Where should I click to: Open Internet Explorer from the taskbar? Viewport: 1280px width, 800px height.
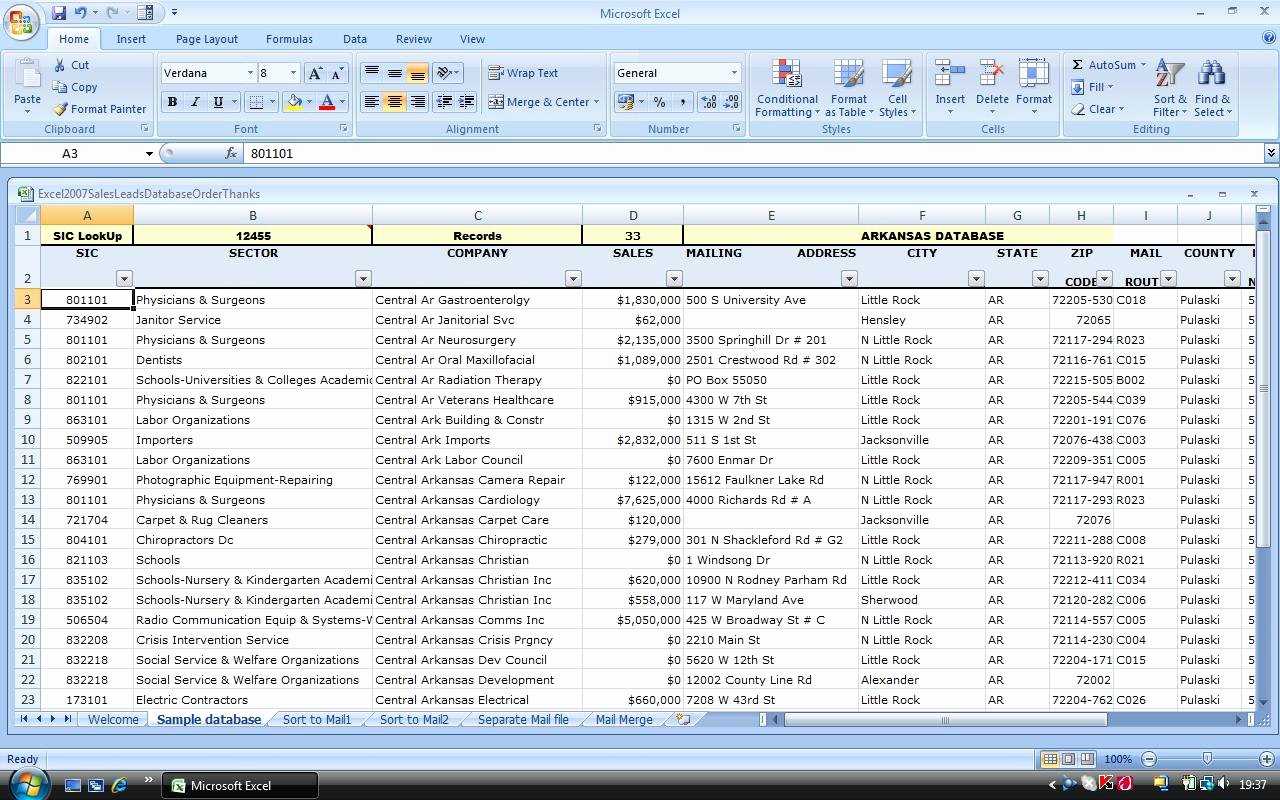pos(119,785)
